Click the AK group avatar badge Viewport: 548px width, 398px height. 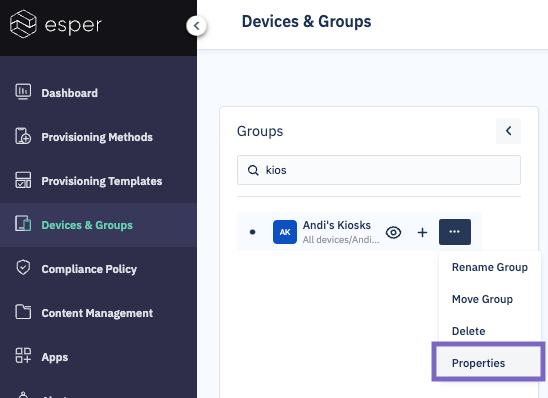(x=285, y=232)
